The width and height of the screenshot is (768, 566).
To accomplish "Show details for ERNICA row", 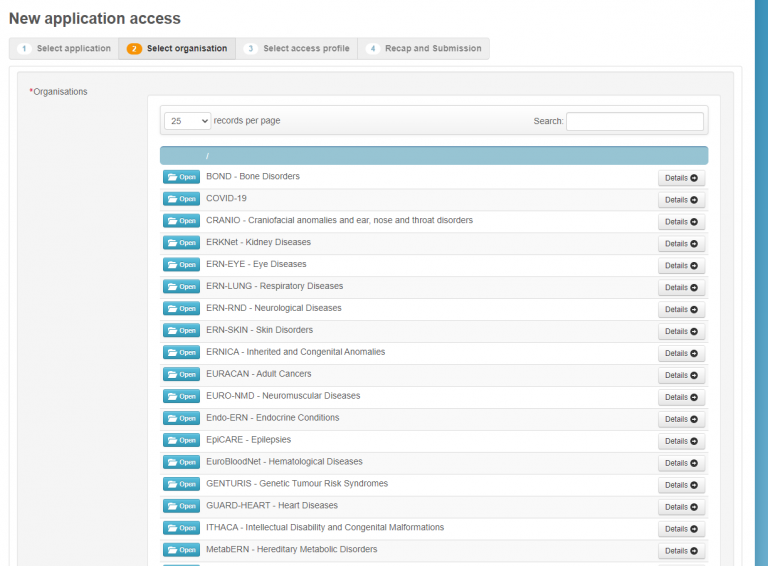I will tap(681, 354).
